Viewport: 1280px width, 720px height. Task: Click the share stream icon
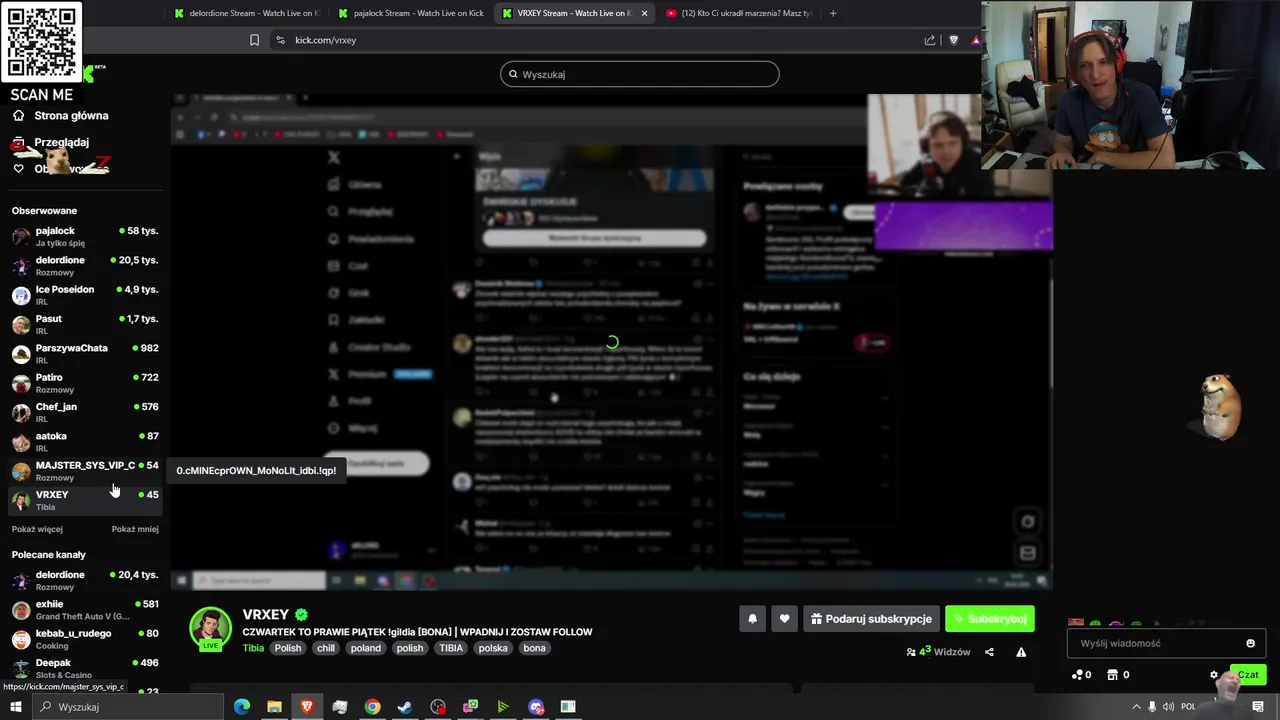(x=989, y=652)
